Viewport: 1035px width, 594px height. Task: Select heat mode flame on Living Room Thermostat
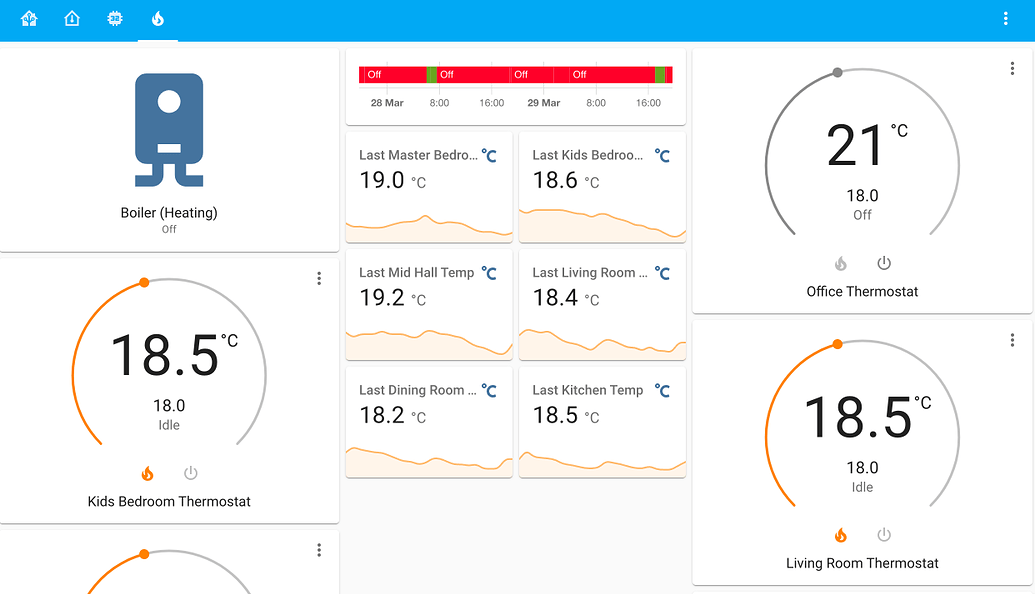841,535
